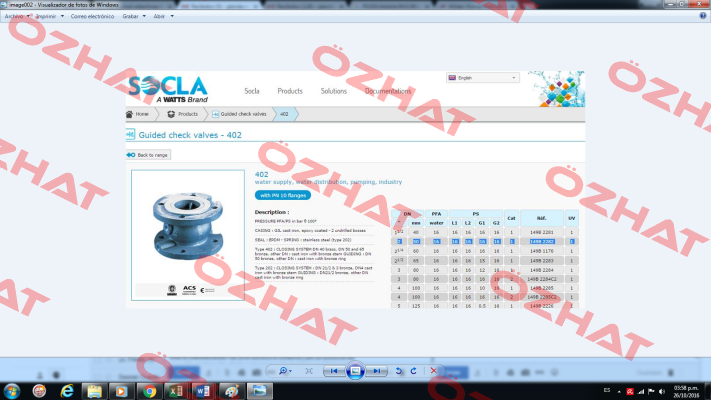Click the 402 breadcrumb
711x400 pixels.
point(284,114)
